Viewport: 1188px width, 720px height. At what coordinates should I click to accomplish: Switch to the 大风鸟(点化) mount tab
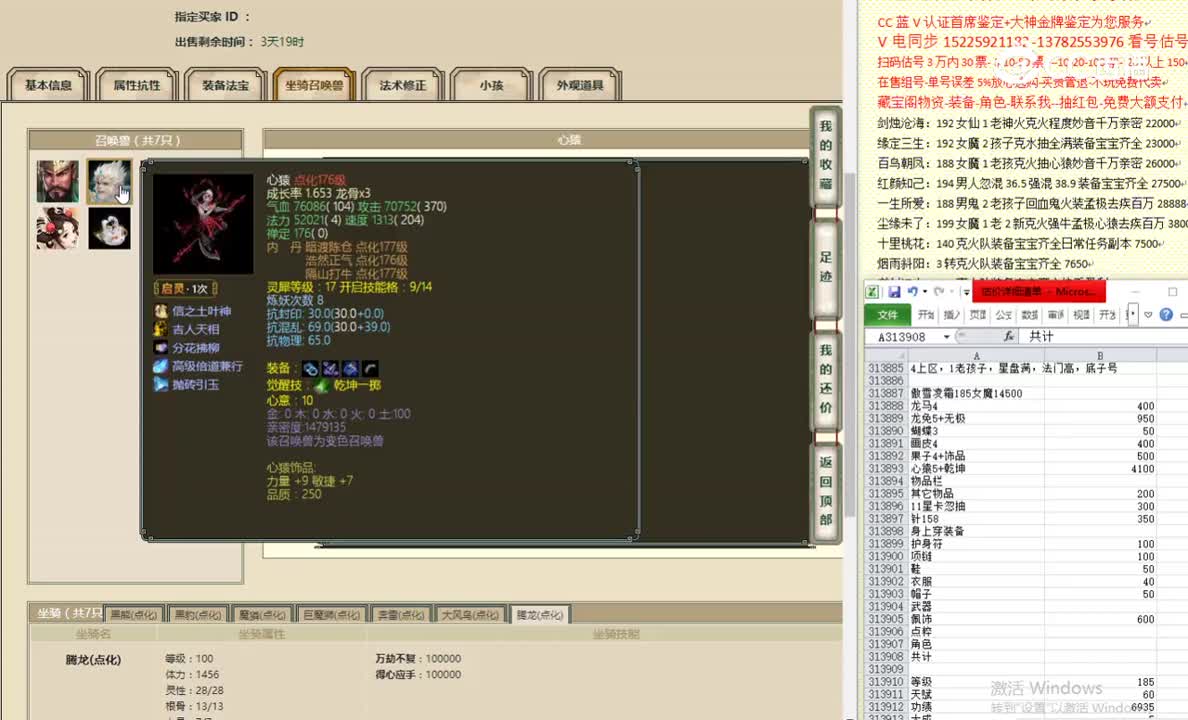471,615
